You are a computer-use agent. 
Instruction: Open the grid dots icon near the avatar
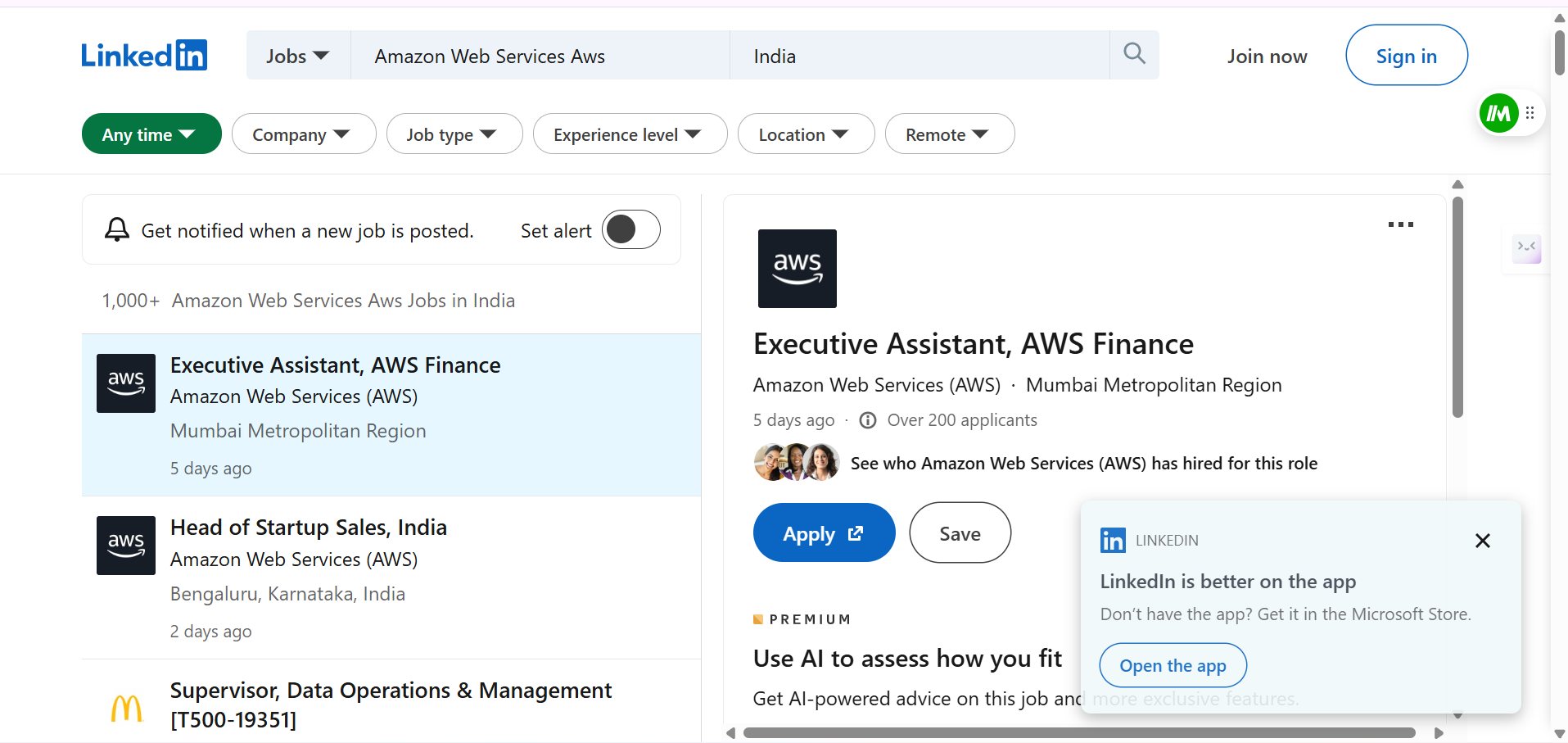point(1531,112)
